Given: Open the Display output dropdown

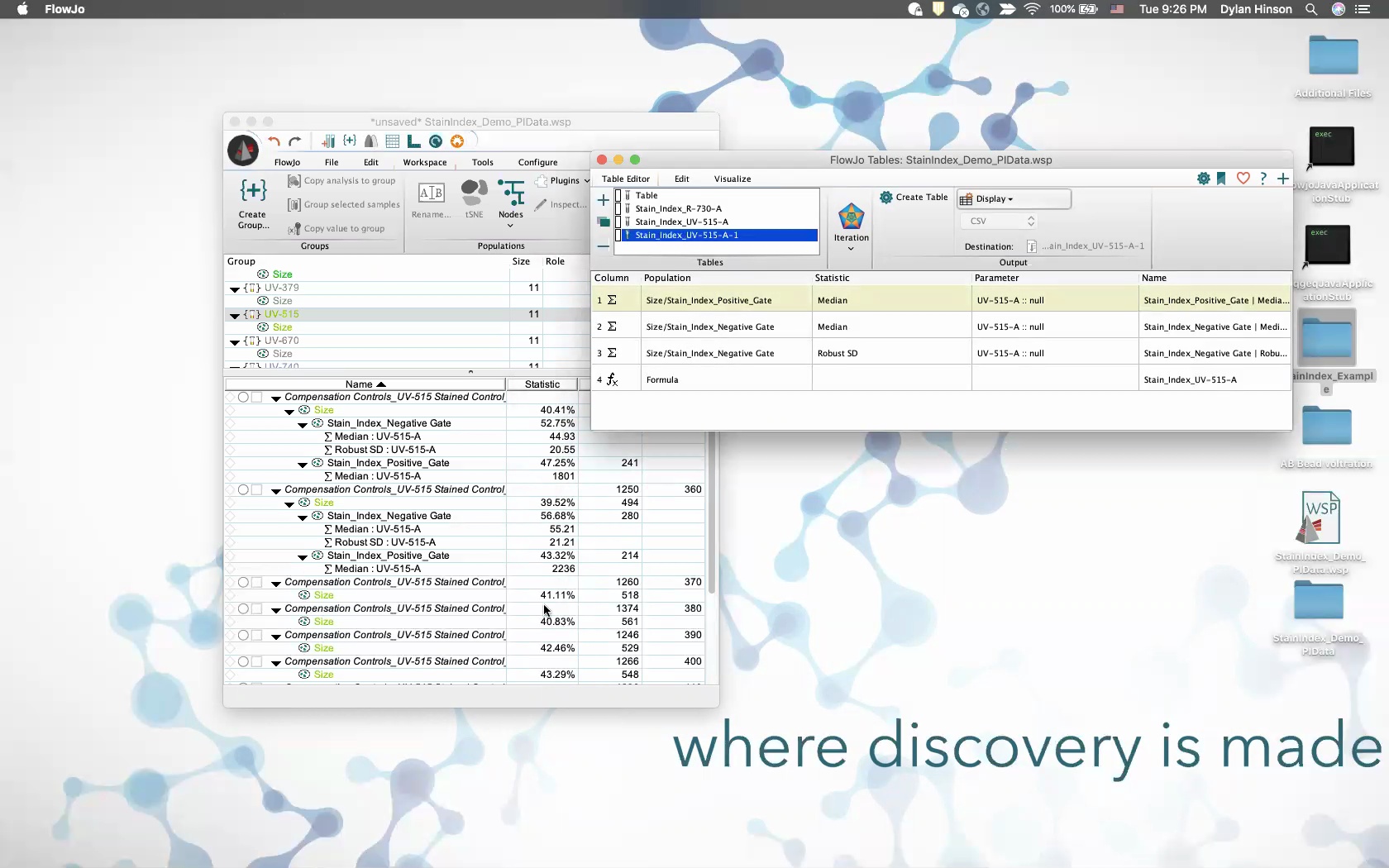Looking at the screenshot, I should 1013,199.
